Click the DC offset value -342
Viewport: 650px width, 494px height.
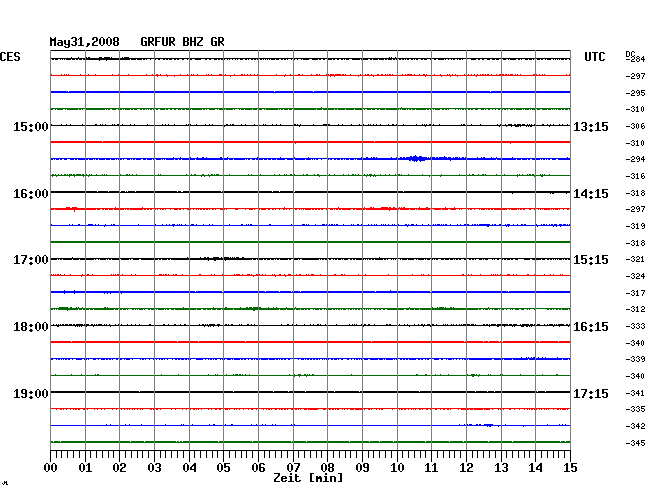coord(635,426)
